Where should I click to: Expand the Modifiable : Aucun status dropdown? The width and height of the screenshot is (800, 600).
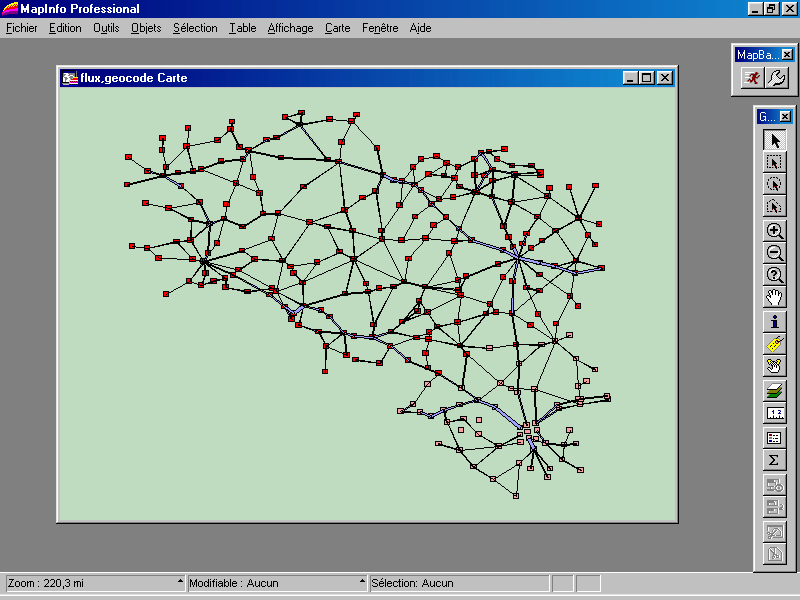click(362, 583)
